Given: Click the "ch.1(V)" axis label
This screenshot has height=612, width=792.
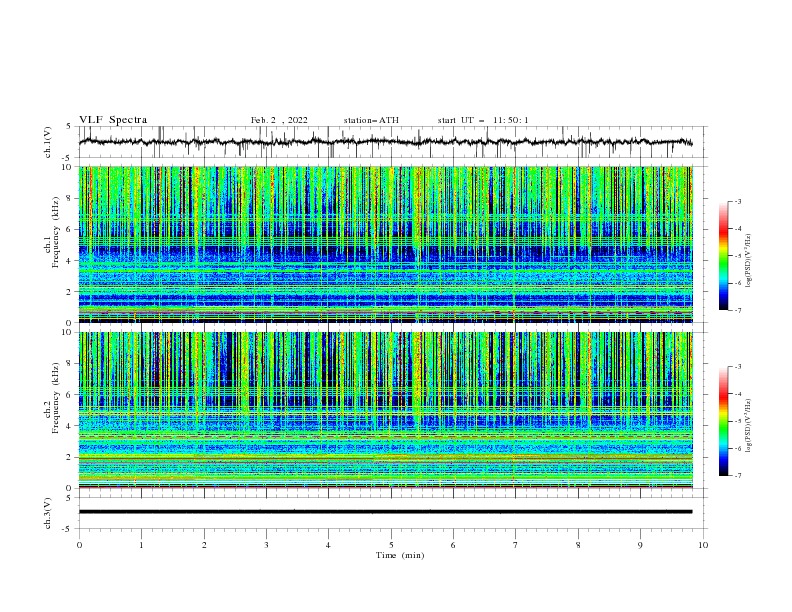Looking at the screenshot, I should click(x=48, y=142).
